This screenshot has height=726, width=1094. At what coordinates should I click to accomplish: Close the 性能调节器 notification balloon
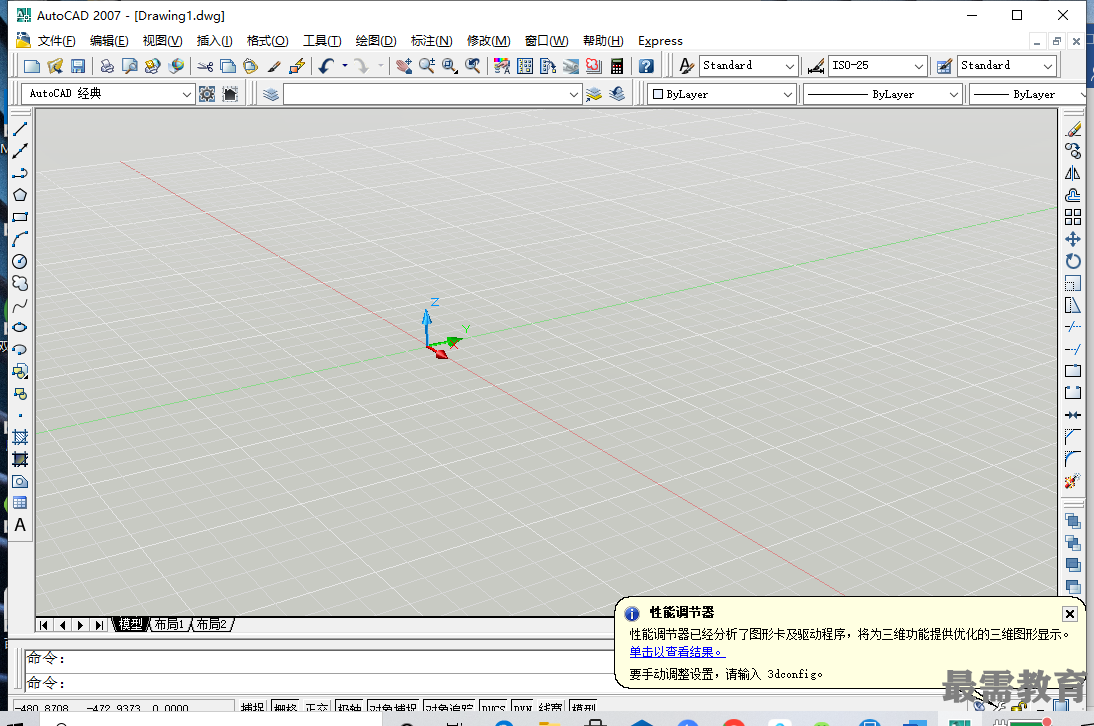pyautogui.click(x=1070, y=614)
